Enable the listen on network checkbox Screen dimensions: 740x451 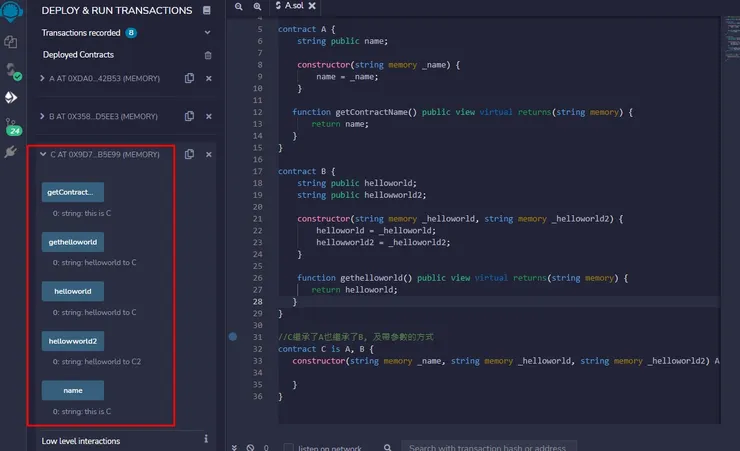click(289, 448)
